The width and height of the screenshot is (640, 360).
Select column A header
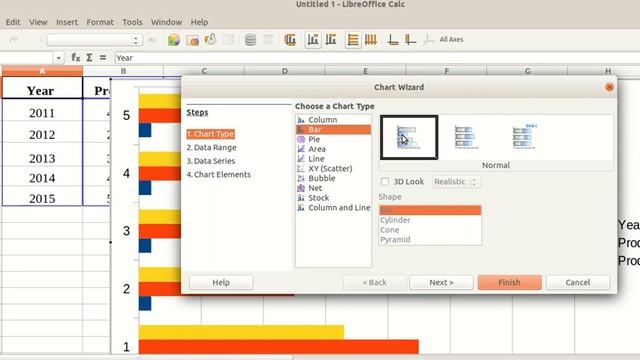(x=42, y=71)
